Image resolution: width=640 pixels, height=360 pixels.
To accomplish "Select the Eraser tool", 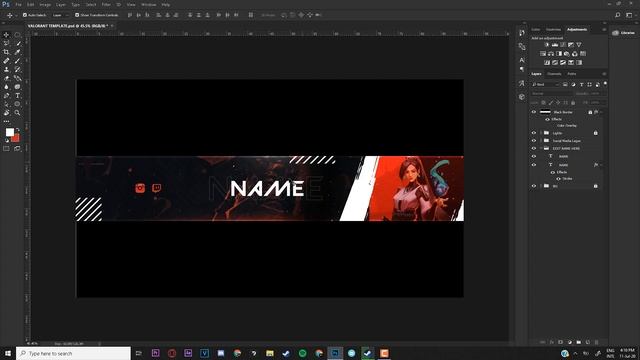I will [7, 78].
